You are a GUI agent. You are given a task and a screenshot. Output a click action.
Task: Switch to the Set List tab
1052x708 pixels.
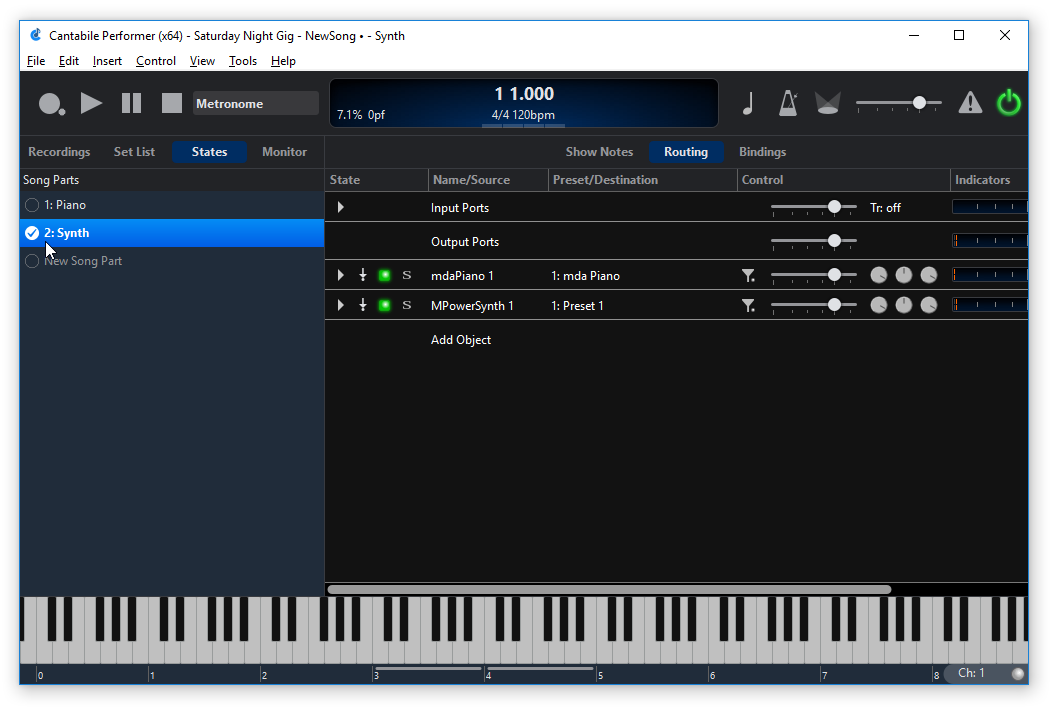click(134, 152)
